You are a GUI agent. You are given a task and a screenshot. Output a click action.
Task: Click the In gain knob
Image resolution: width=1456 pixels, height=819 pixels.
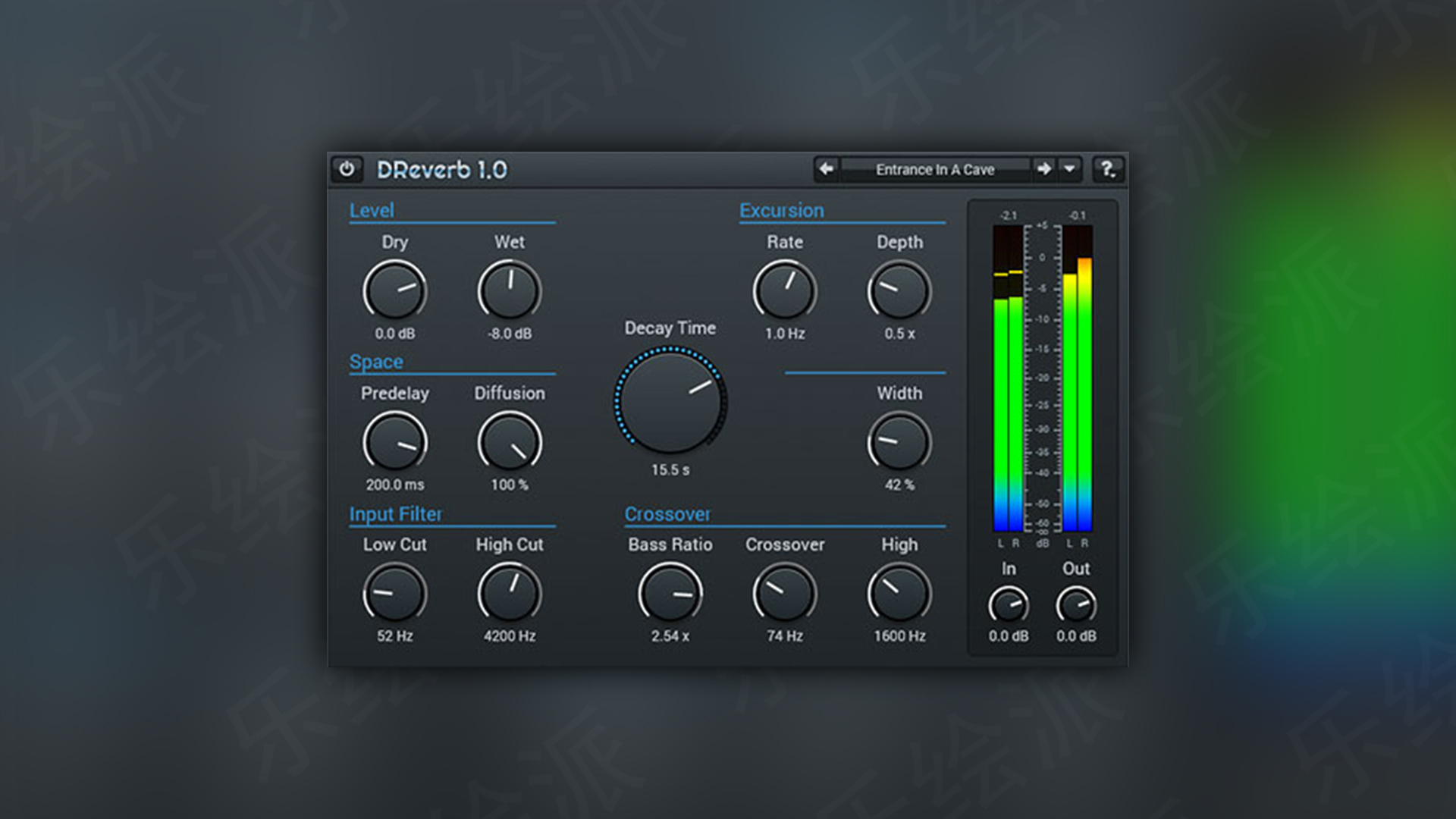pyautogui.click(x=1009, y=605)
